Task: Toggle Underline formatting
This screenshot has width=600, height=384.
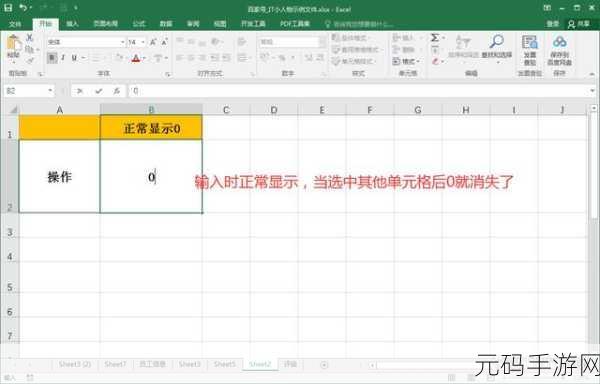Action: pos(74,58)
